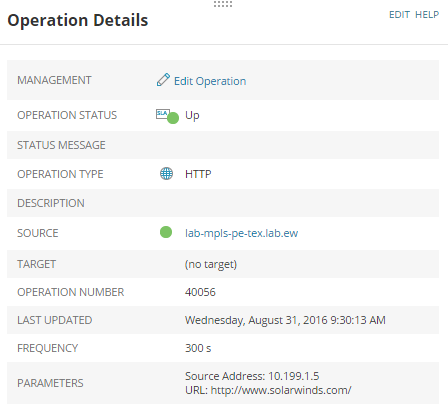Click the (no target) value
This screenshot has width=448, height=412.
pyautogui.click(x=211, y=264)
